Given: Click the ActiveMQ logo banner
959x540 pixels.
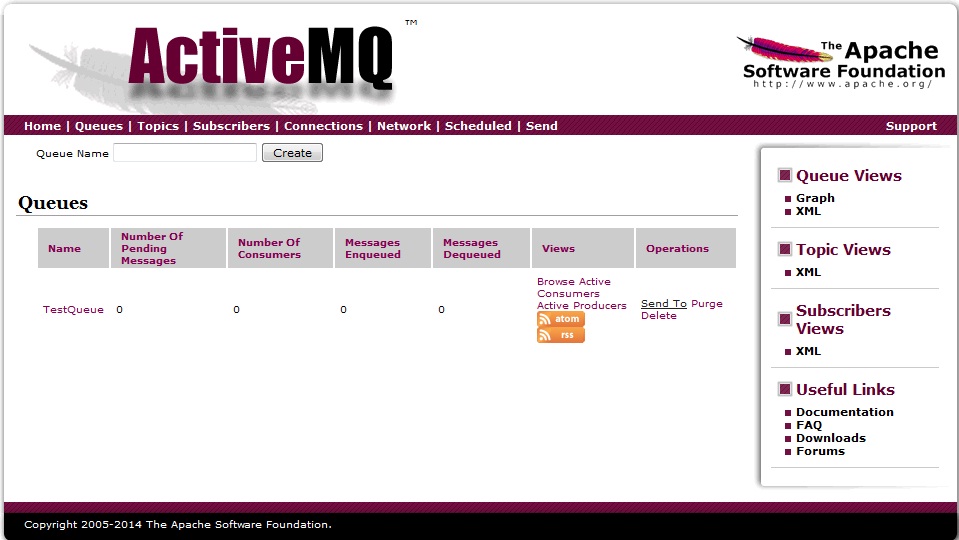Looking at the screenshot, I should [x=260, y=58].
